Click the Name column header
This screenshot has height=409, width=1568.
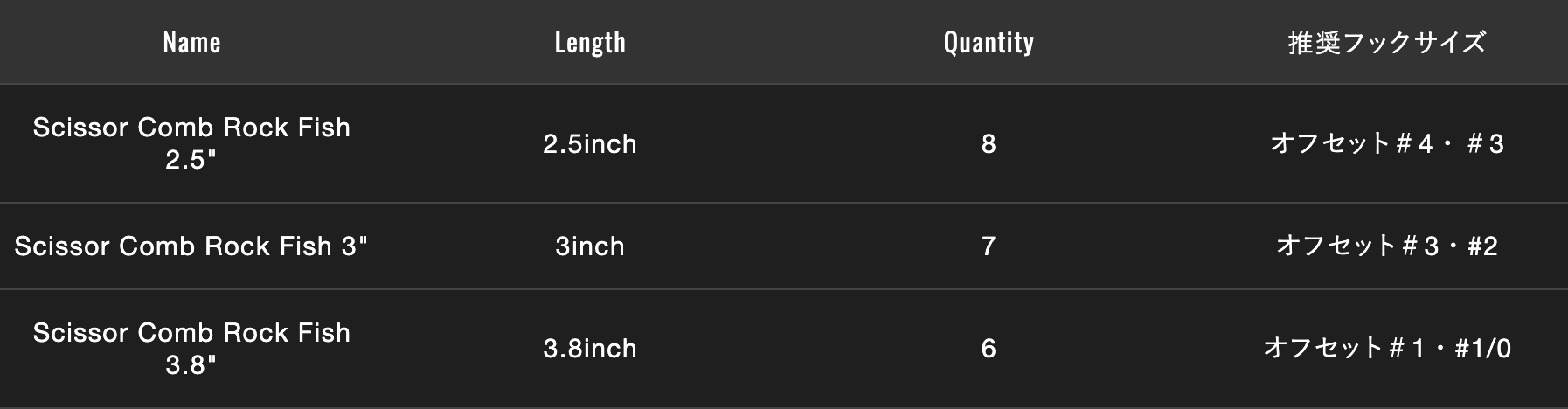click(x=191, y=42)
